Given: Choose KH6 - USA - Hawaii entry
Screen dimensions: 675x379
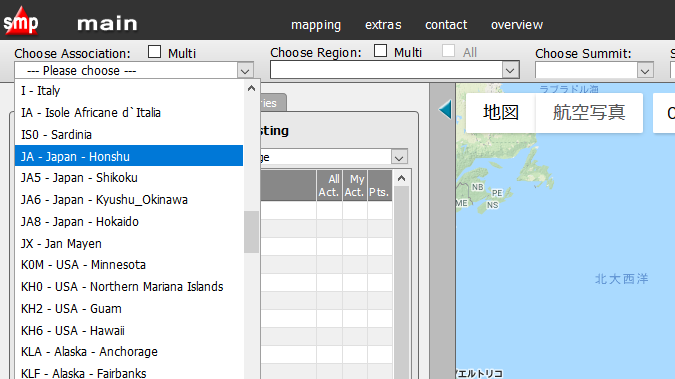Looking at the screenshot, I should coord(129,330).
